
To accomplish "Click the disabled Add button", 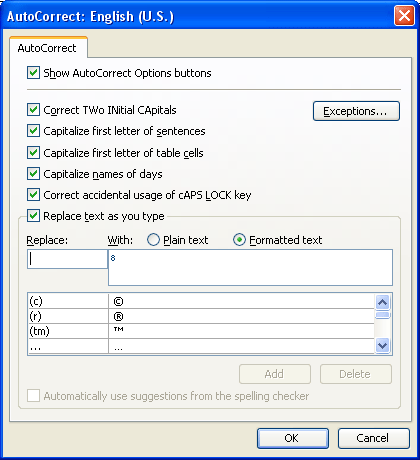I will pyautogui.click(x=275, y=374).
